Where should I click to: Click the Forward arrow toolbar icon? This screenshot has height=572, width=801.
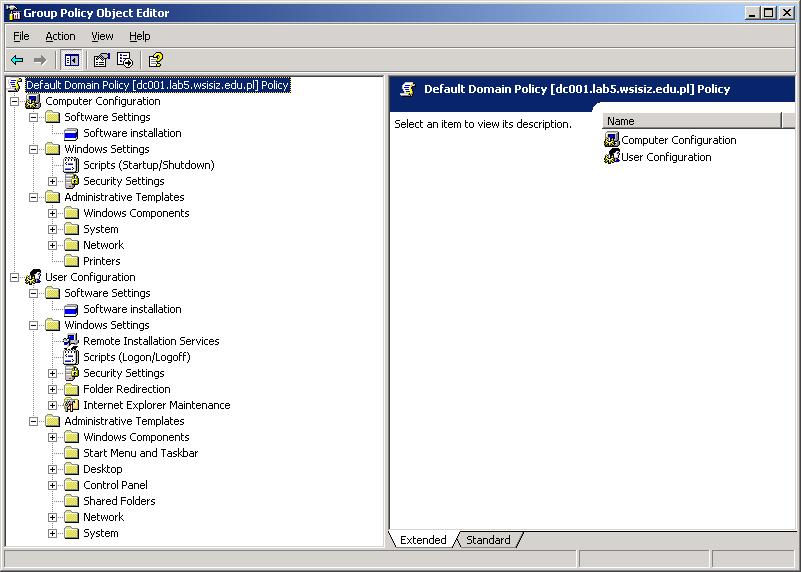pyautogui.click(x=39, y=60)
